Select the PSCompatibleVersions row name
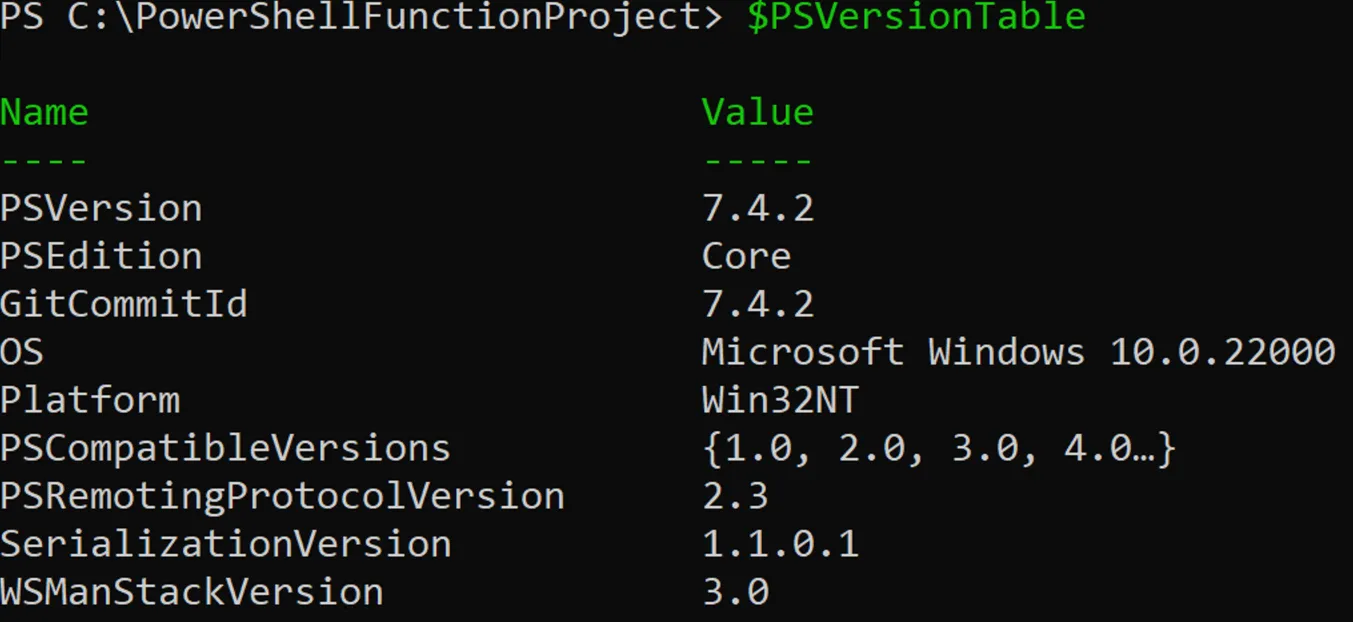Screen dimensions: 1353x622 [226, 448]
